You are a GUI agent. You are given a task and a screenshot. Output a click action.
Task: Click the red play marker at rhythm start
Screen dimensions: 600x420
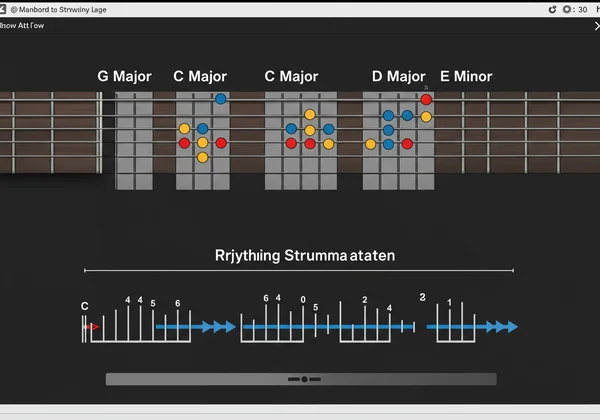coord(92,327)
